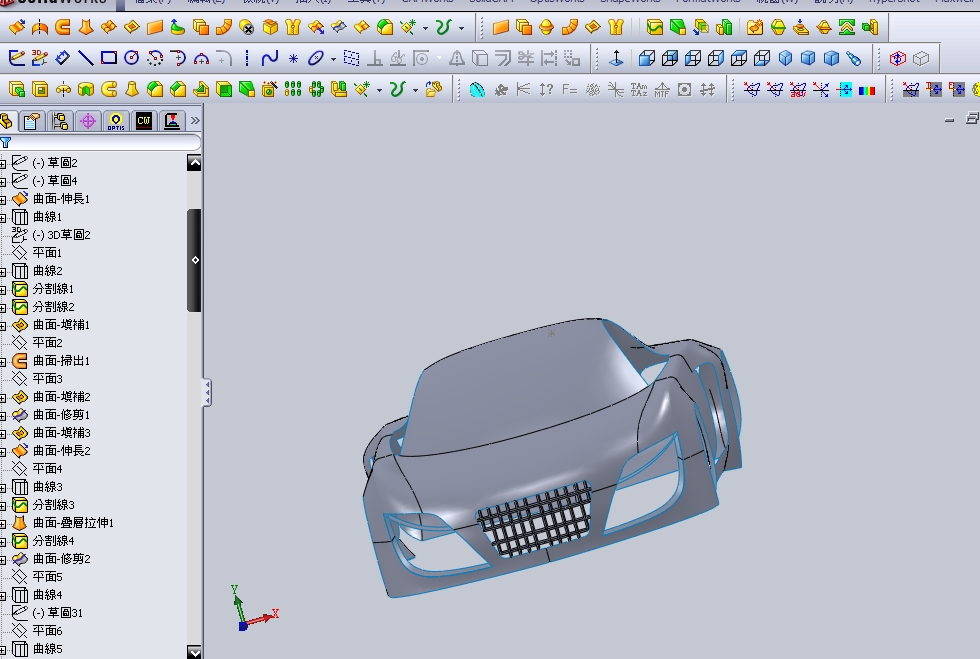Select the Circle sketch tool
The height and width of the screenshot is (659, 980).
pos(131,58)
